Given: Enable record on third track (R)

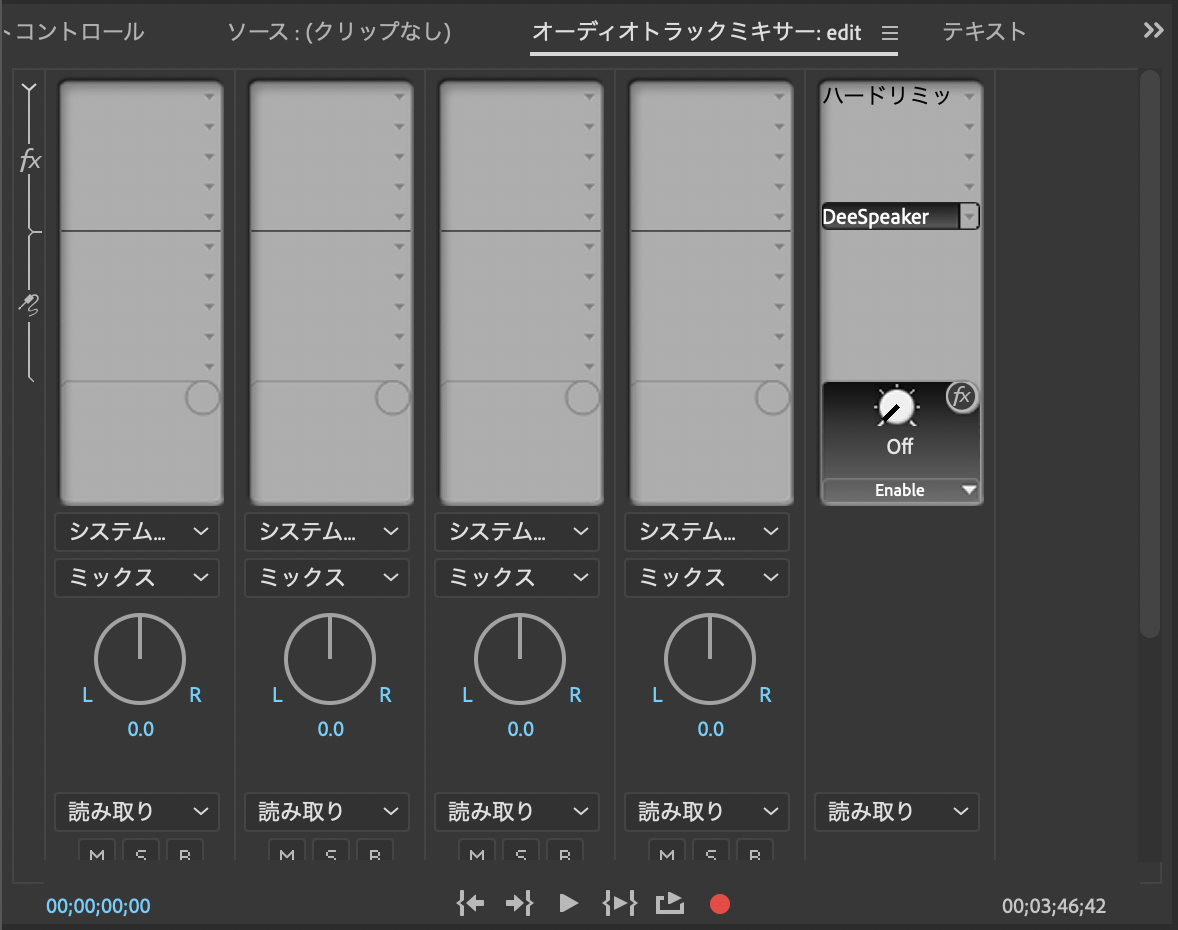Looking at the screenshot, I should tap(564, 852).
